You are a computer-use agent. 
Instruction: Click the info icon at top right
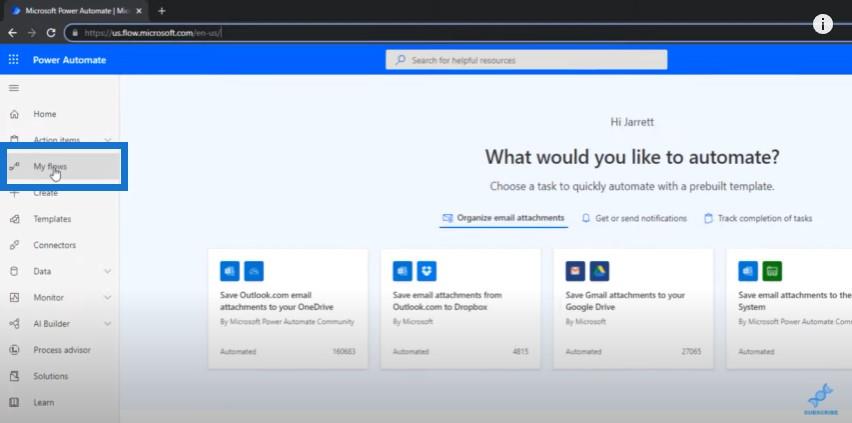click(823, 24)
